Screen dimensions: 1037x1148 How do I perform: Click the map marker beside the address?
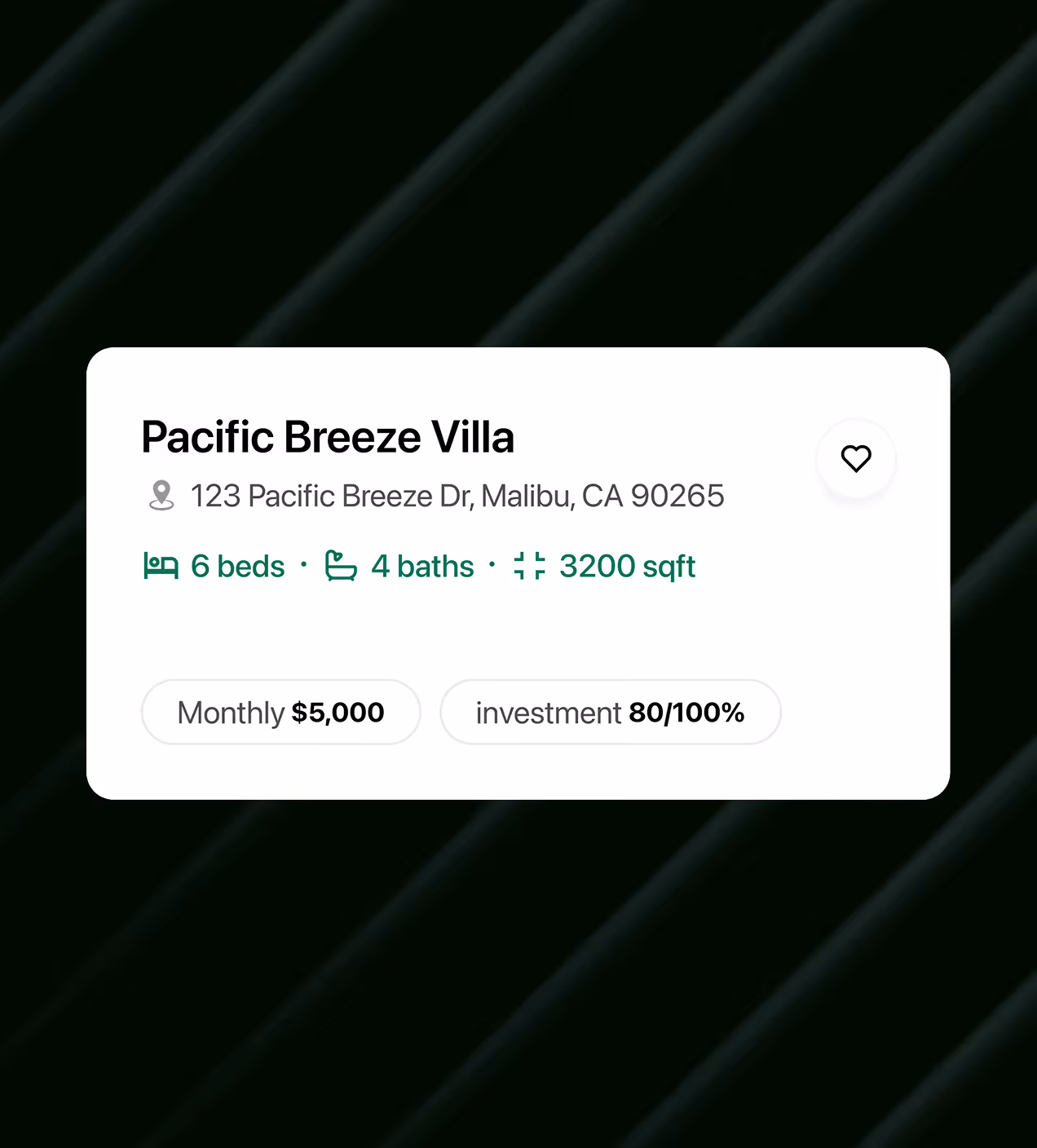161,495
